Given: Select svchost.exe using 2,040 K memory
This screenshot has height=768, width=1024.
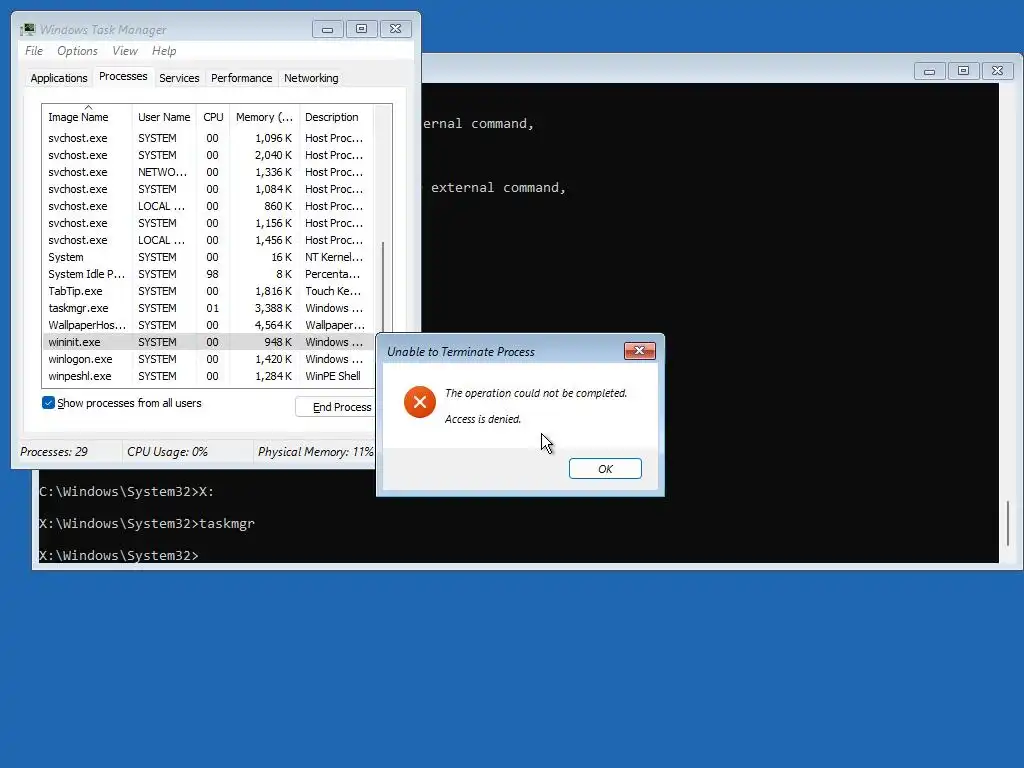Looking at the screenshot, I should 209,155.
